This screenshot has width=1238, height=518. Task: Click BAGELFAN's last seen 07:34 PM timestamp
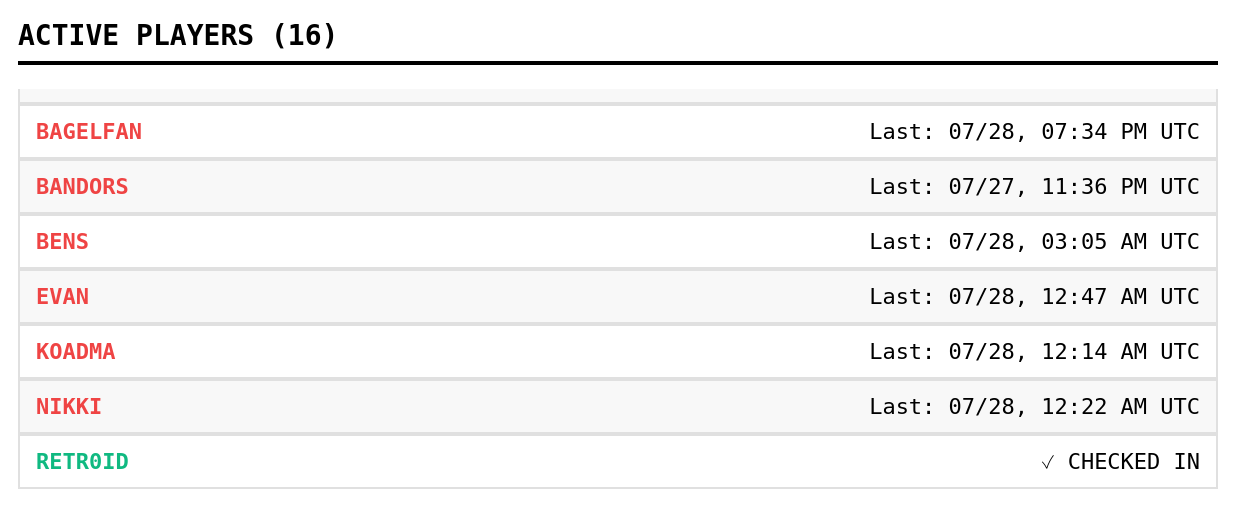(x=1034, y=132)
